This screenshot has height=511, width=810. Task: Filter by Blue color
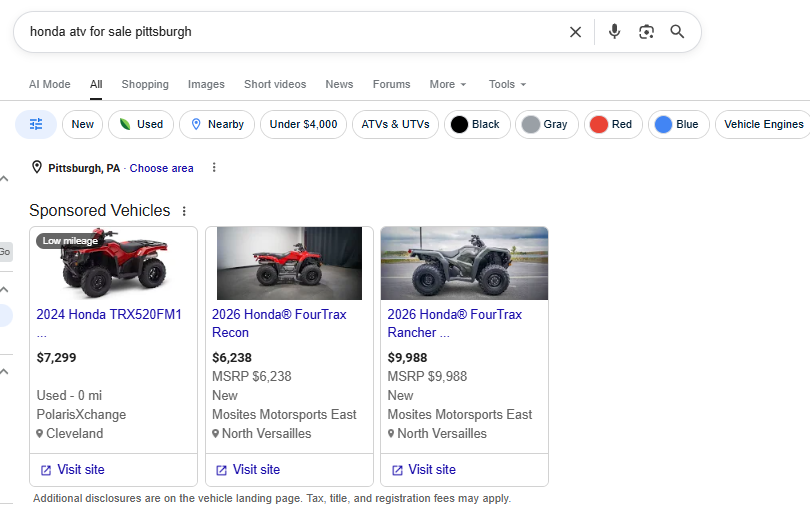click(x=679, y=124)
